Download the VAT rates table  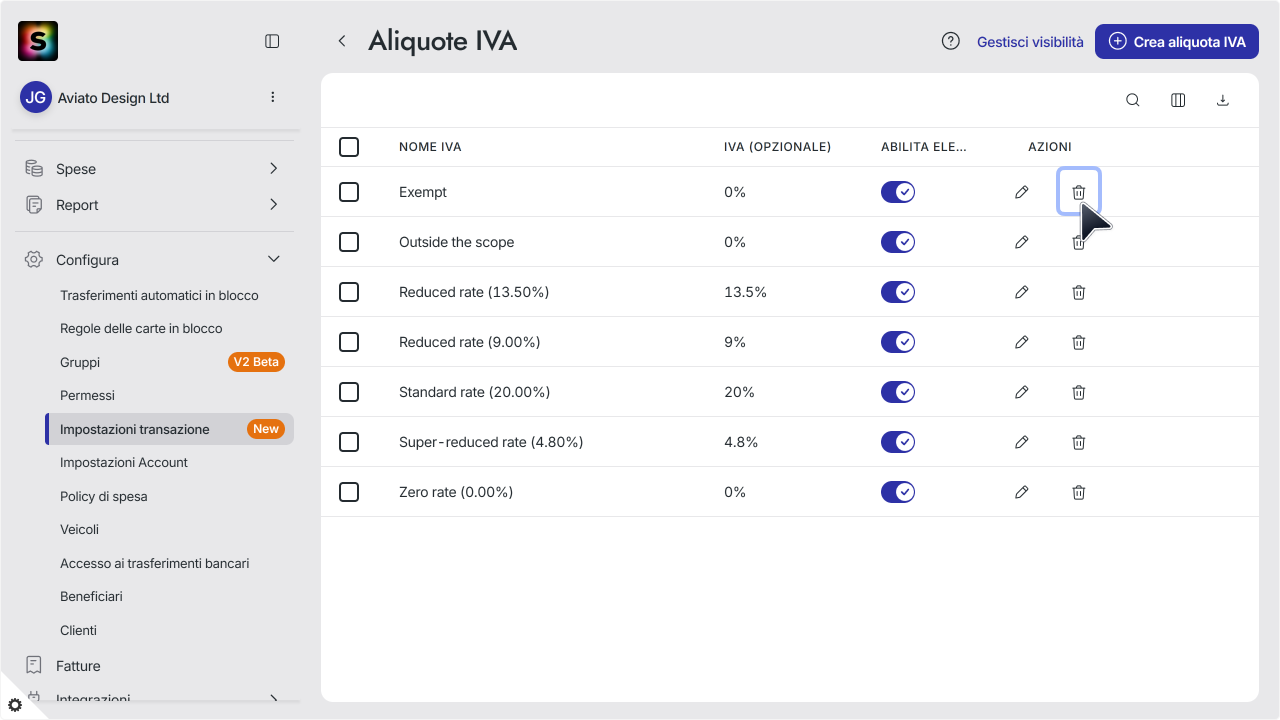(1222, 100)
